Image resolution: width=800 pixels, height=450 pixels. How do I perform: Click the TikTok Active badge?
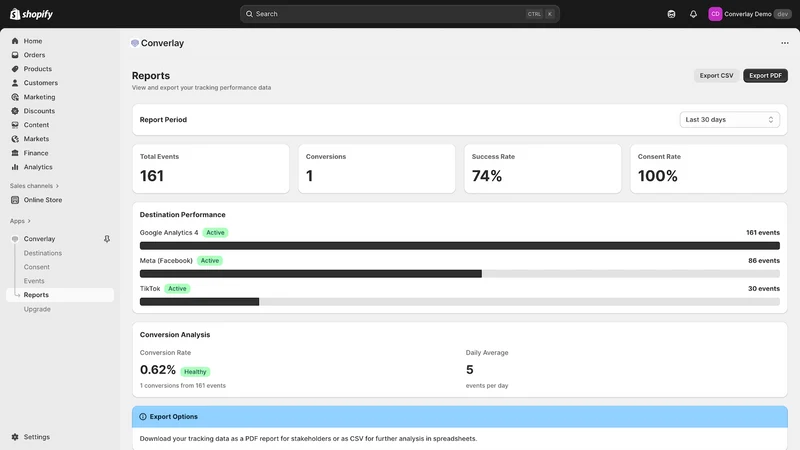pos(177,289)
